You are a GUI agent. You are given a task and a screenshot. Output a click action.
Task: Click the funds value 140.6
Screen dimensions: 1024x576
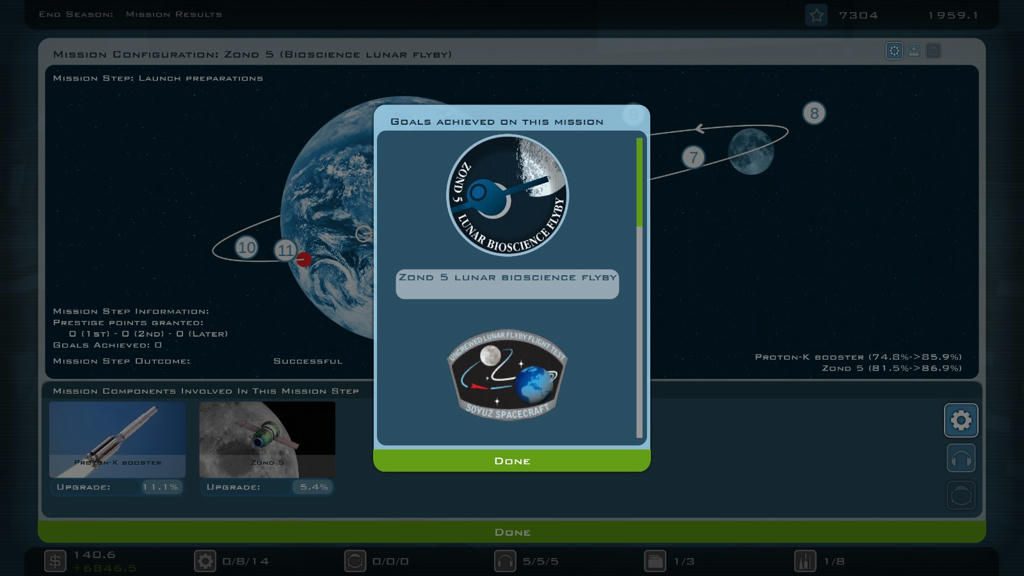click(95, 554)
